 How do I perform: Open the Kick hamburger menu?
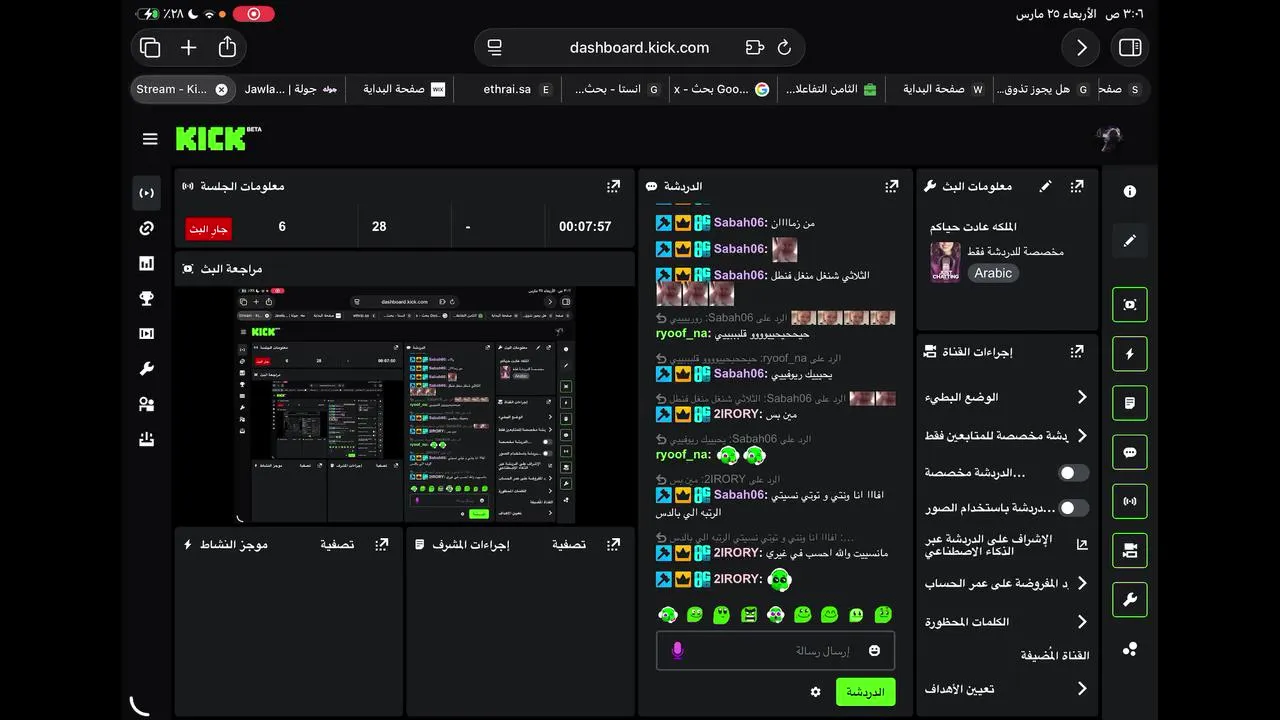[x=150, y=139]
